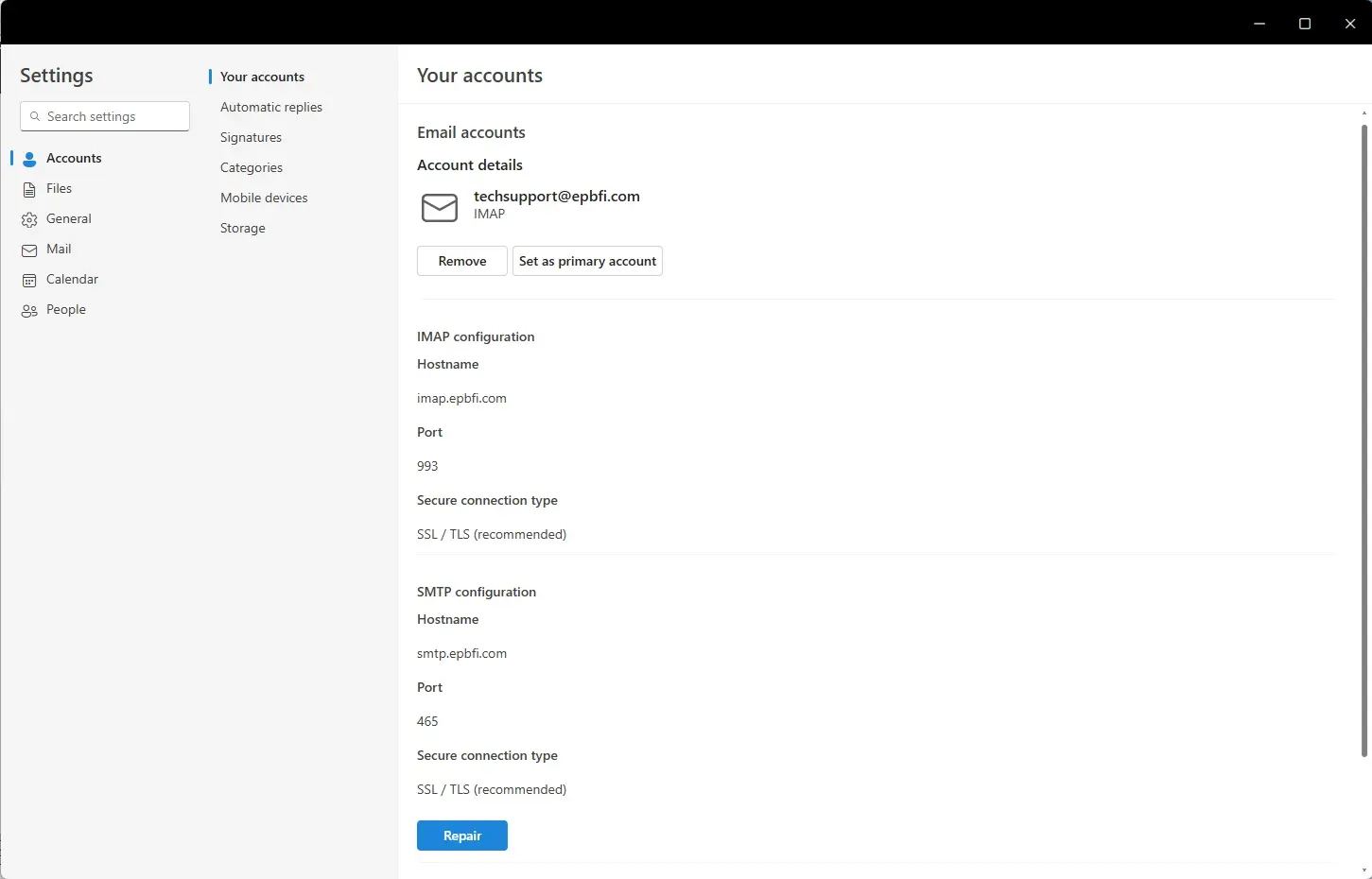
Task: Click the scrollbar down arrow
Action: coord(1363,870)
